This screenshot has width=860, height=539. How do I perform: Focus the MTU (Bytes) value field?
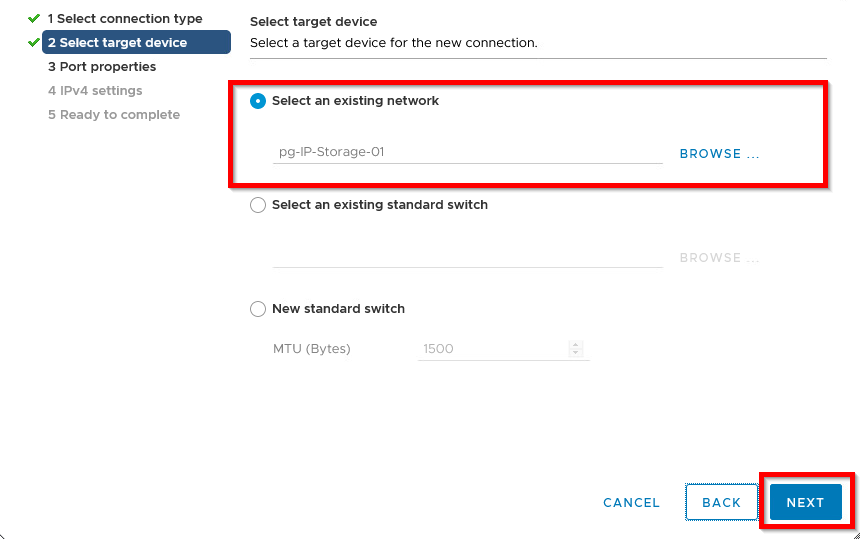click(493, 349)
